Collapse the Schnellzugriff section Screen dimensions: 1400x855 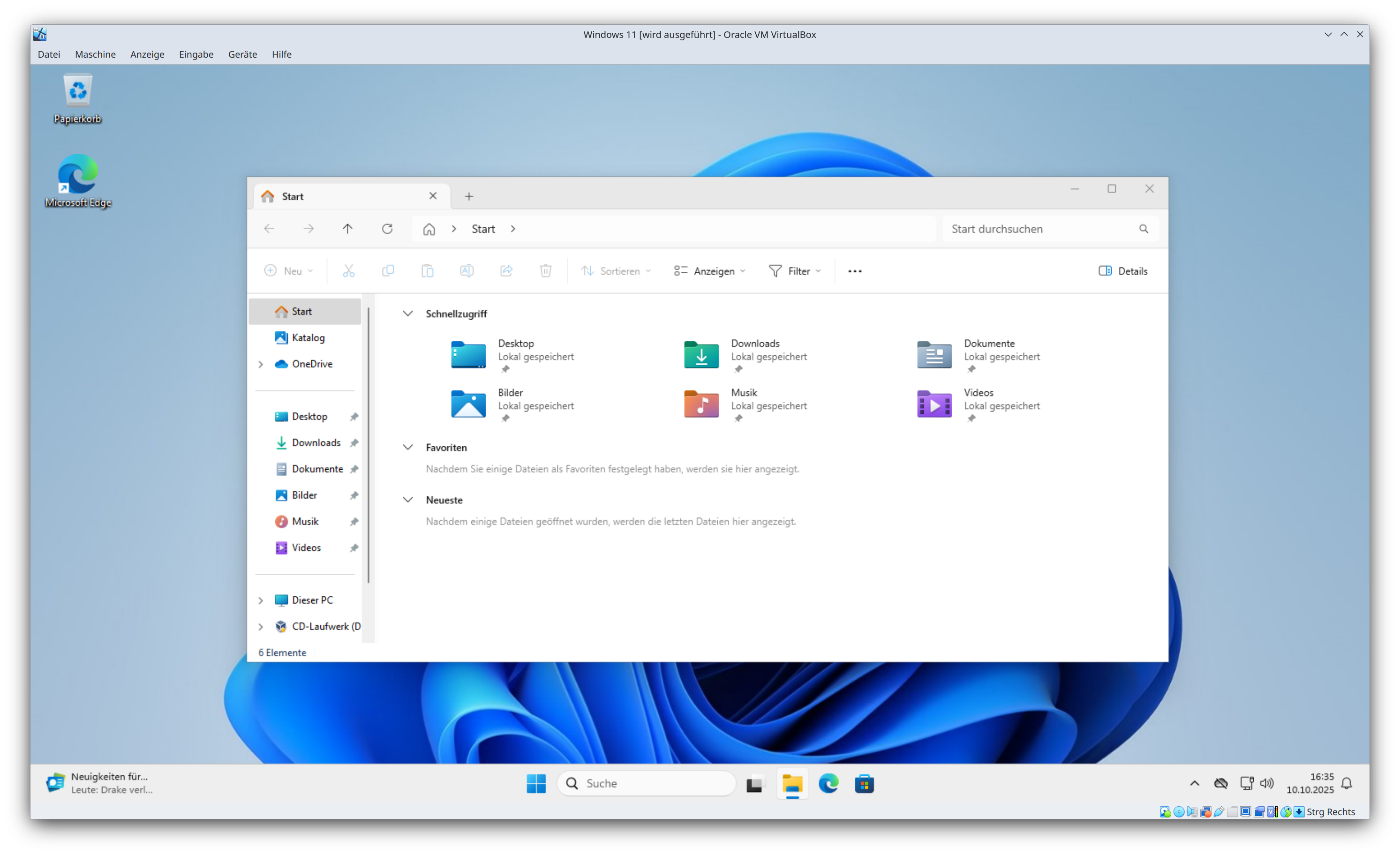tap(408, 313)
